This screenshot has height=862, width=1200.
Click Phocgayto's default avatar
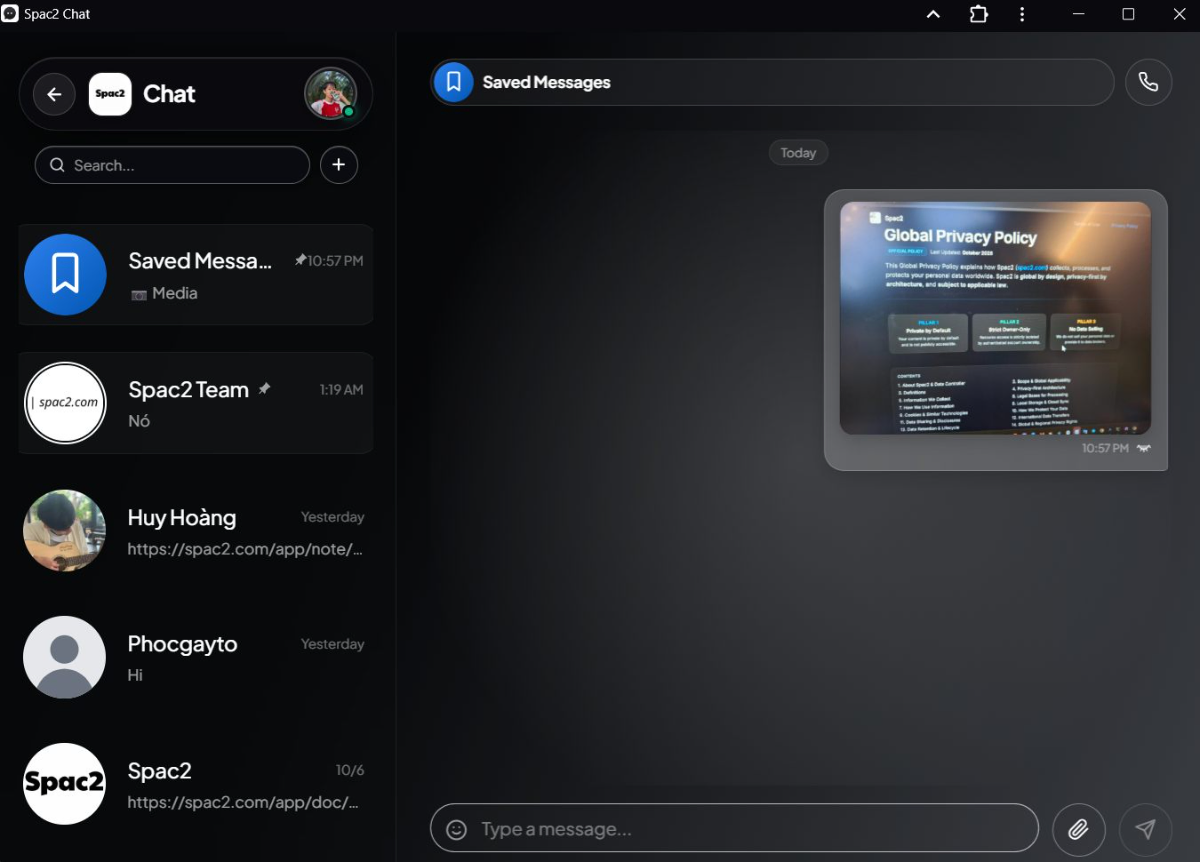tap(65, 657)
